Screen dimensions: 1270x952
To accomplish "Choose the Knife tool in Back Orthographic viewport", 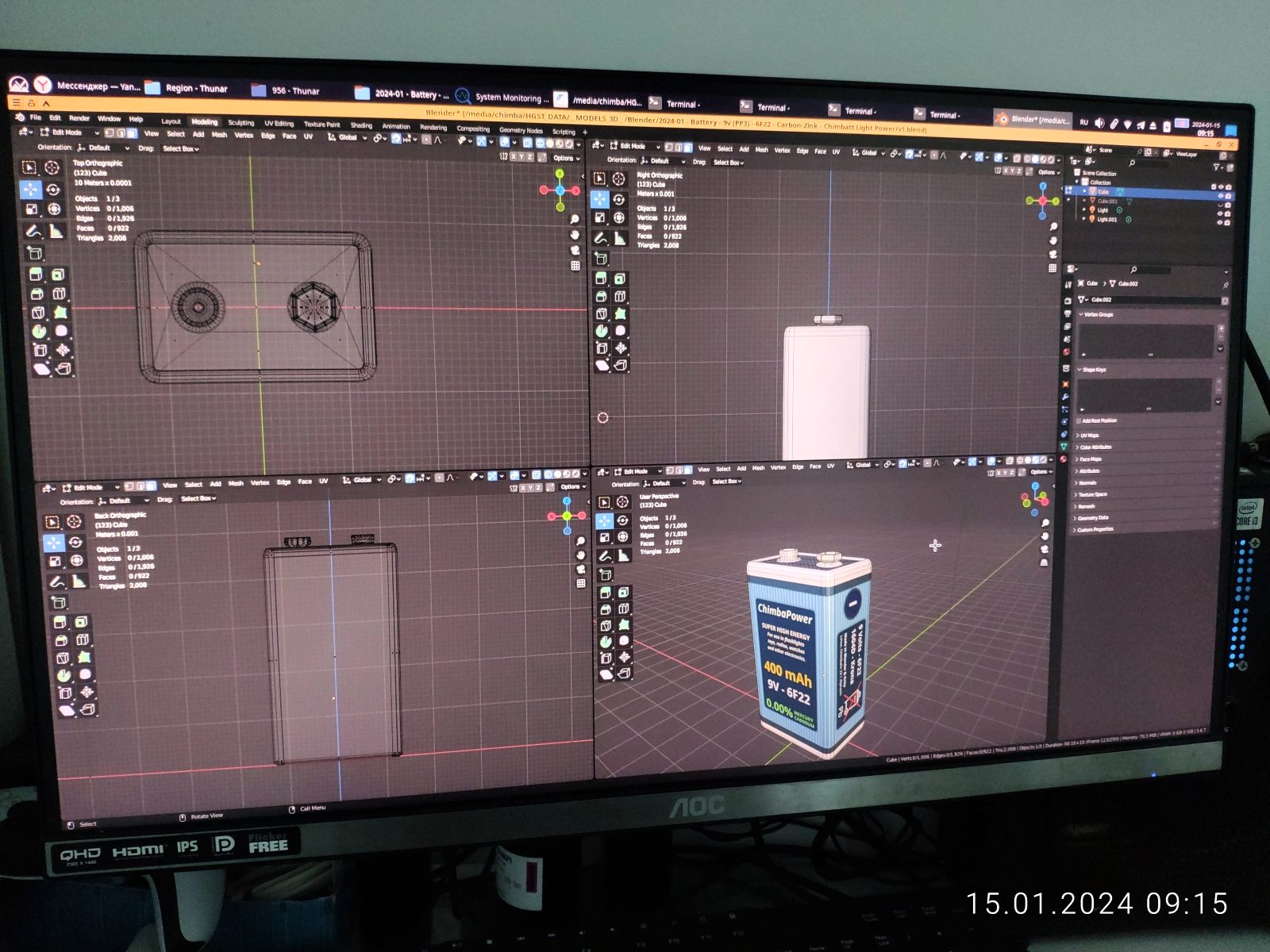I will click(63, 658).
